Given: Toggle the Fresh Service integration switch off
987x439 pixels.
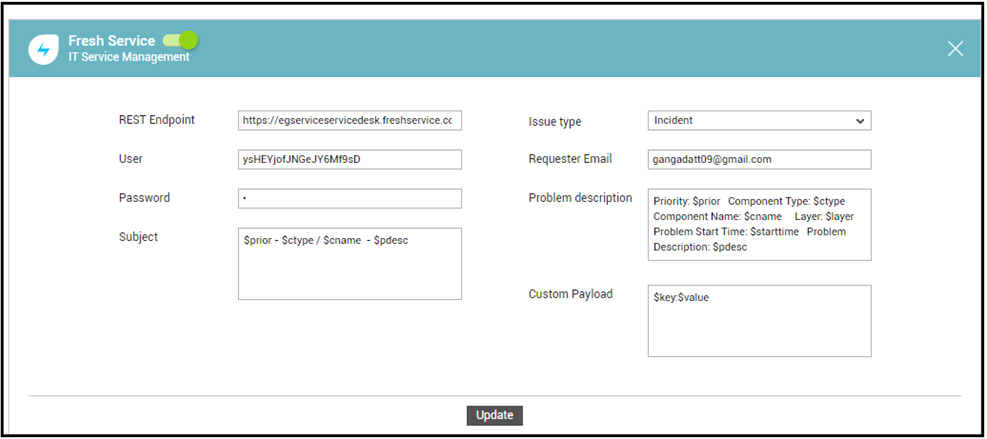Looking at the screenshot, I should pyautogui.click(x=180, y=40).
